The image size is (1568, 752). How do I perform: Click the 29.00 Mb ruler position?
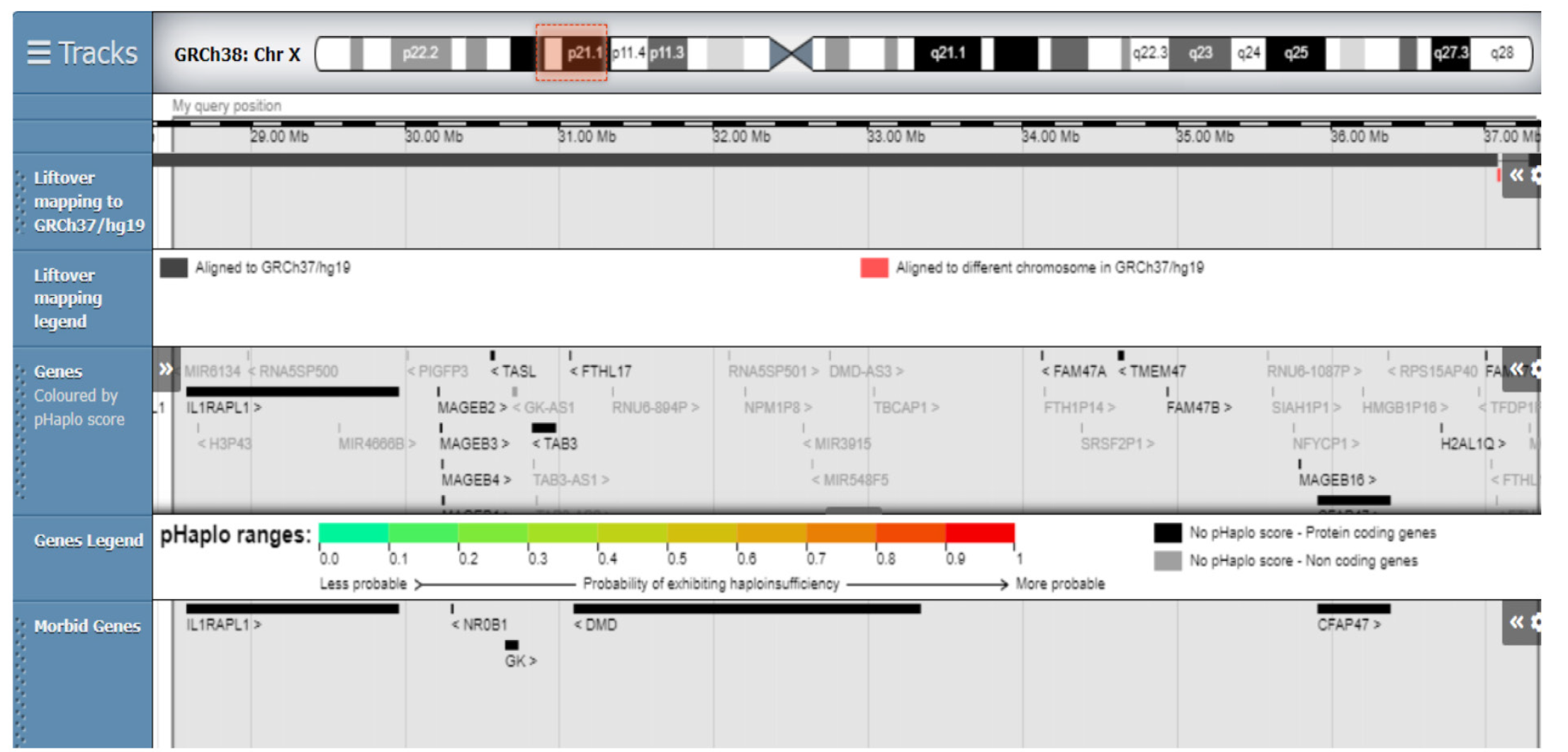click(x=279, y=136)
